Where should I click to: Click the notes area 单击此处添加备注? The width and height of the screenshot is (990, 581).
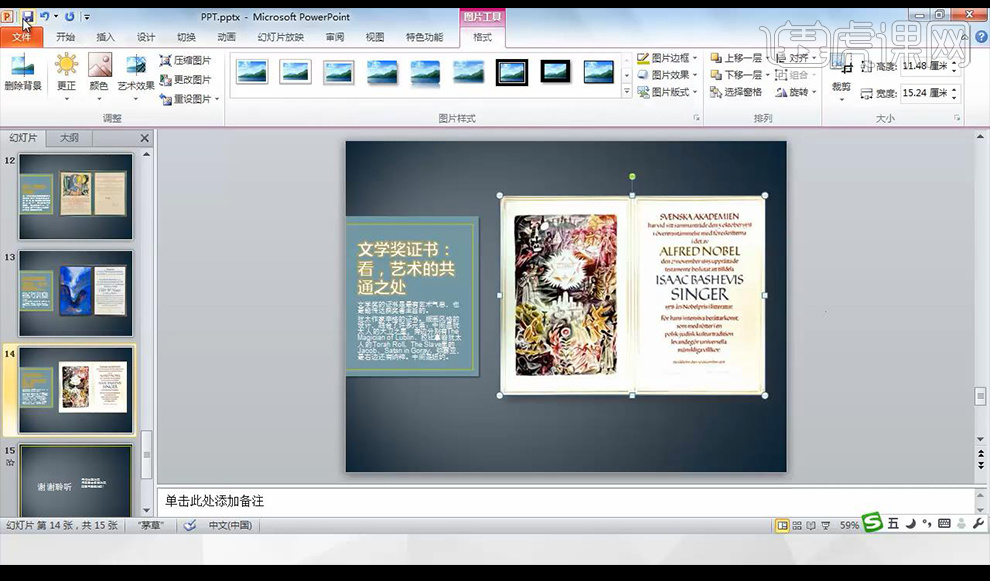(215, 501)
